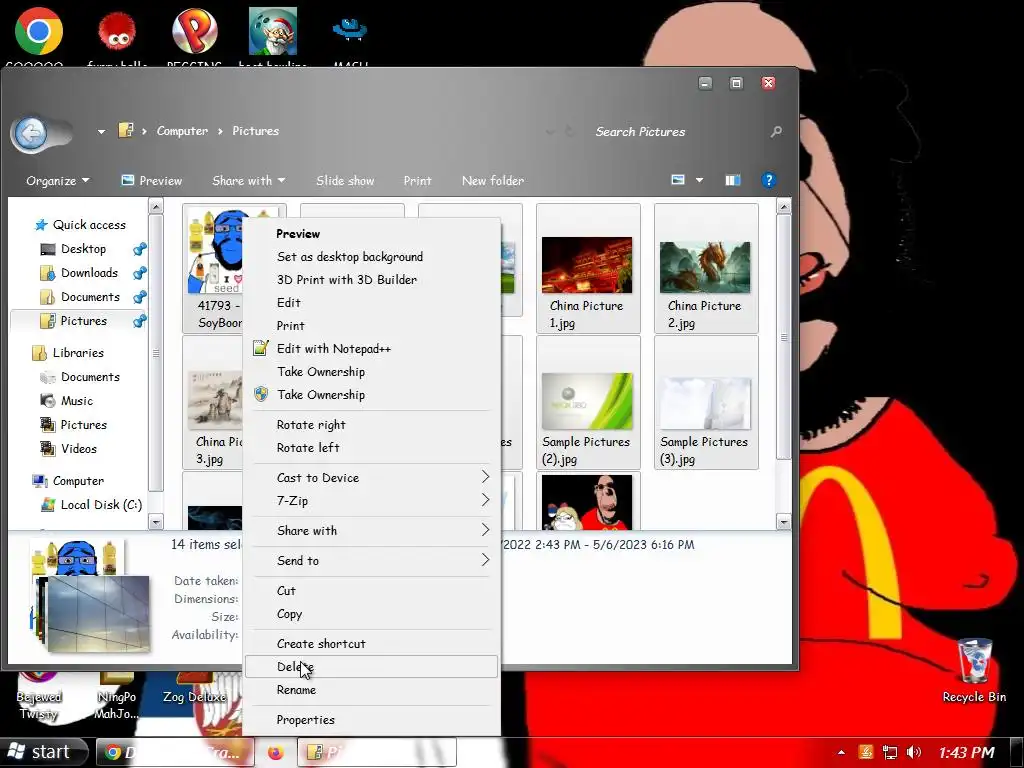1024x768 pixels.
Task: Click Computer in the address breadcrumb
Action: [182, 131]
